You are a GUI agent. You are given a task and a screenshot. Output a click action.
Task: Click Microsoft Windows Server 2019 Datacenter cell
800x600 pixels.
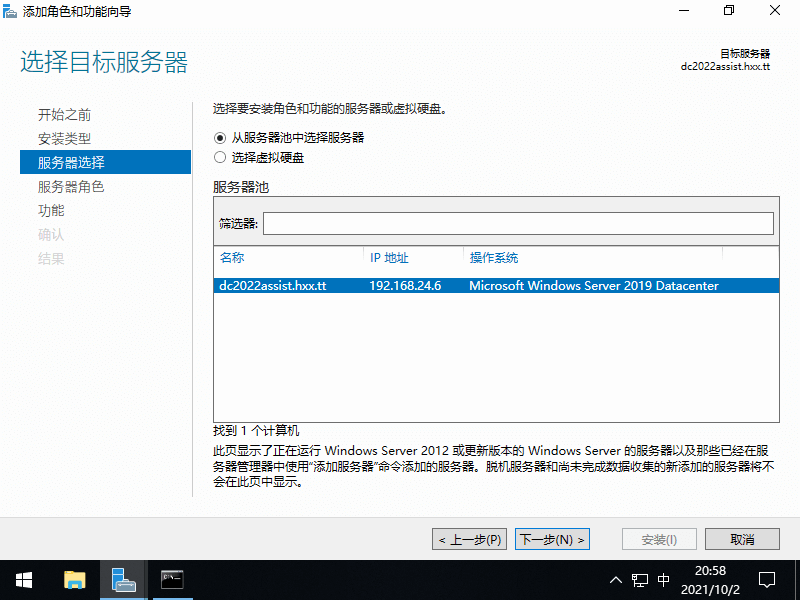594,286
